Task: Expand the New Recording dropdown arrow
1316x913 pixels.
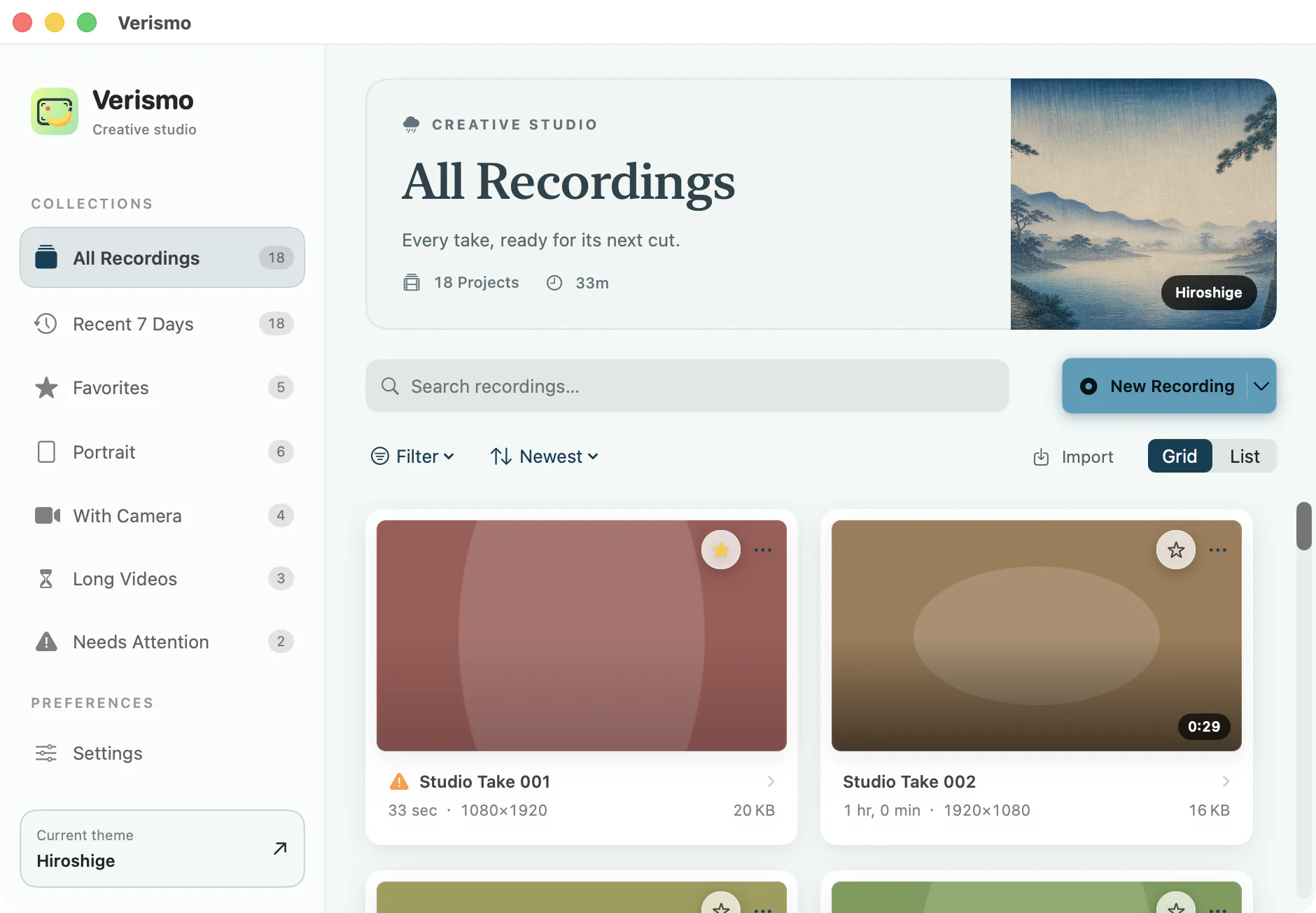Action: coord(1261,386)
